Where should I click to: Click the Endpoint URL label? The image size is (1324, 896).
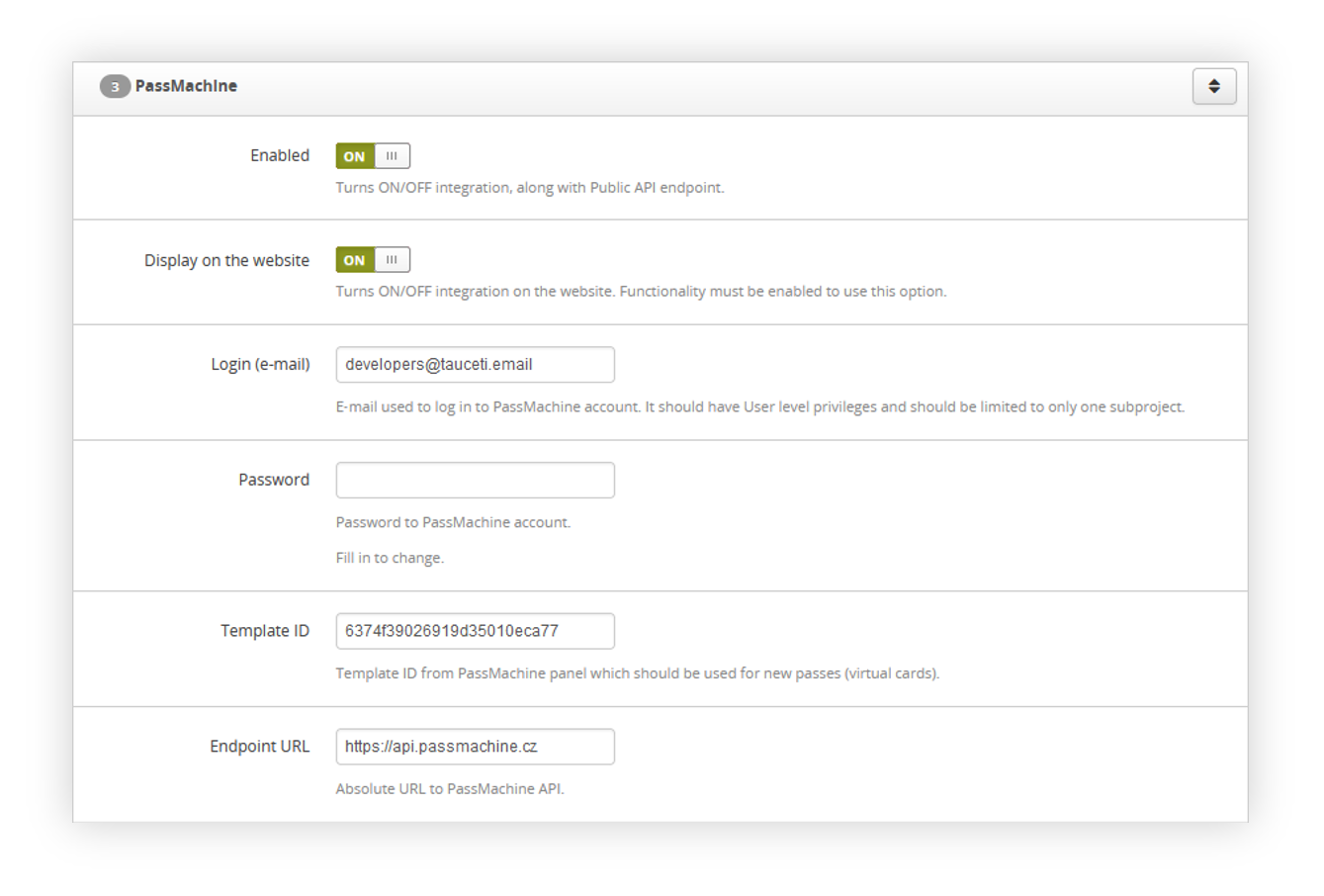click(259, 747)
